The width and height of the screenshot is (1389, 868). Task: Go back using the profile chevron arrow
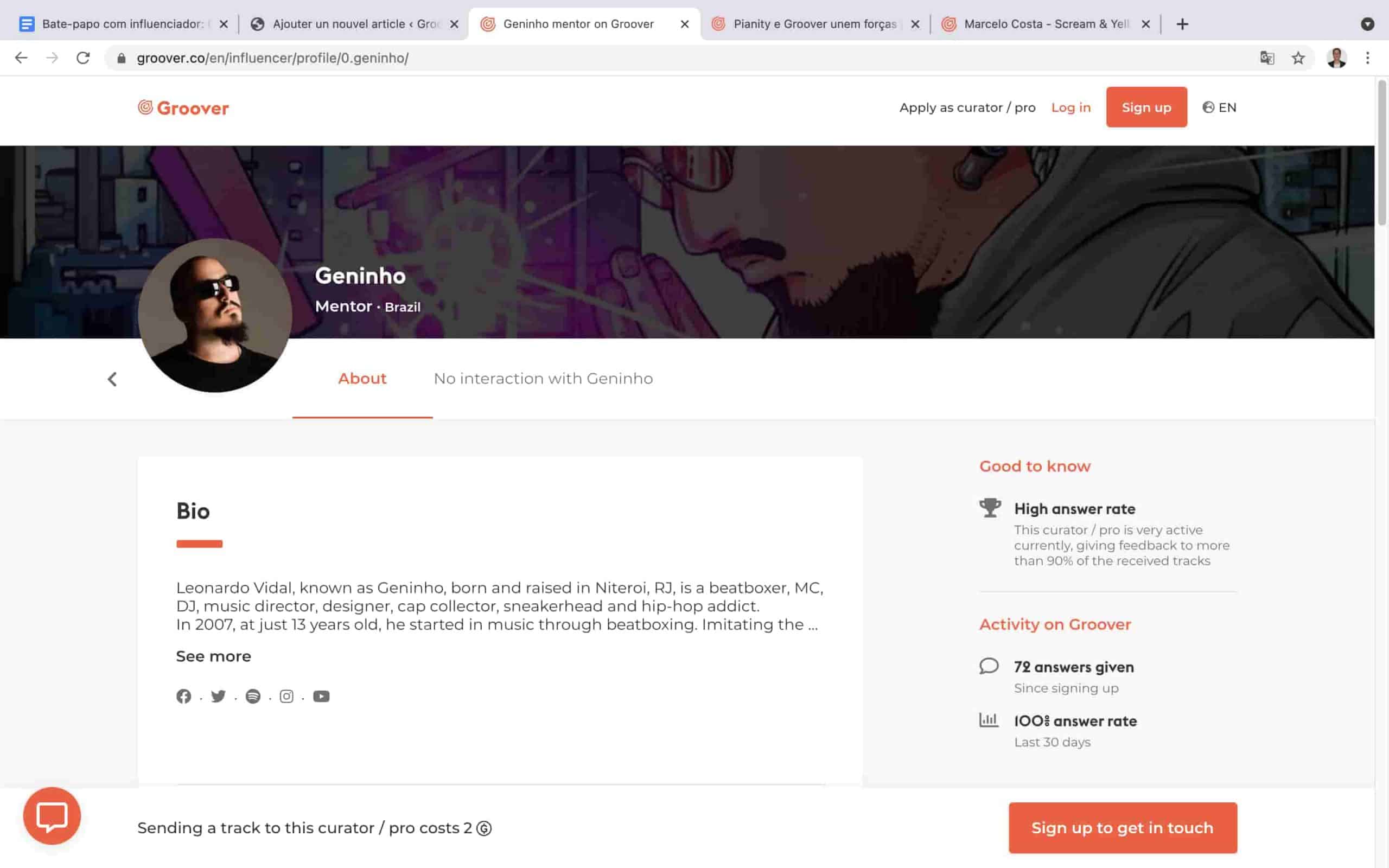[112, 379]
